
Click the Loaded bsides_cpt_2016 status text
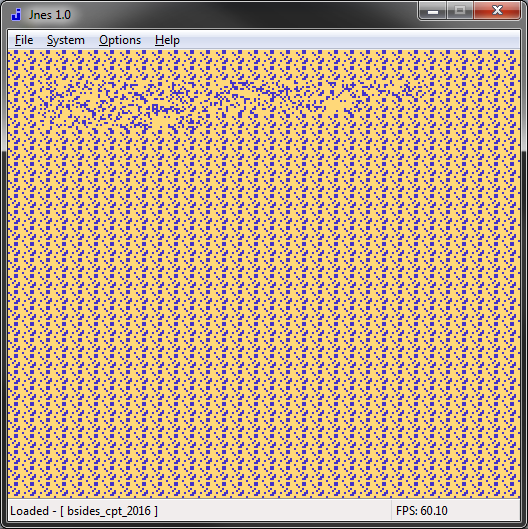[84, 510]
